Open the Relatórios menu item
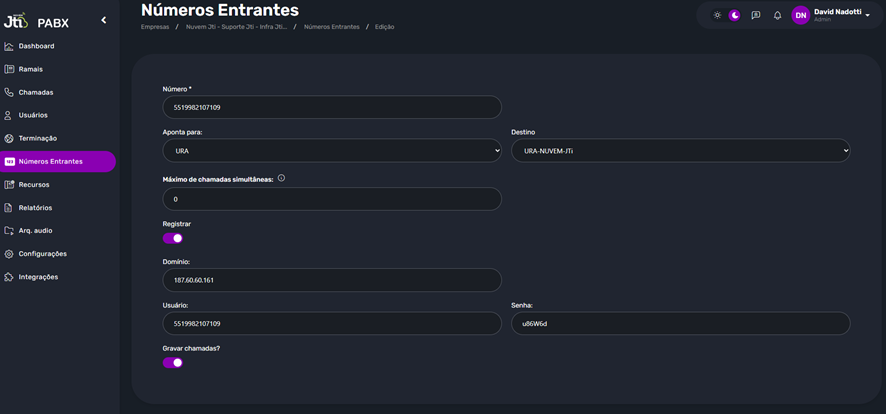Screen dimensions: 886x414 pyautogui.click(x=35, y=208)
